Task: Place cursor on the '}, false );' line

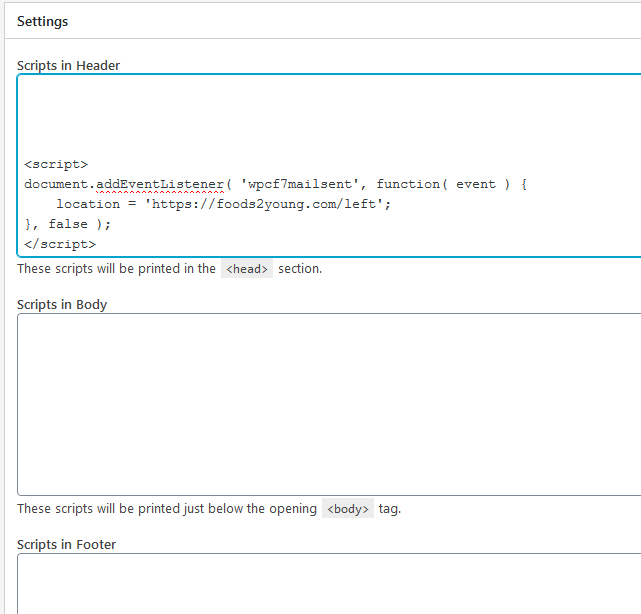Action: (x=67, y=224)
